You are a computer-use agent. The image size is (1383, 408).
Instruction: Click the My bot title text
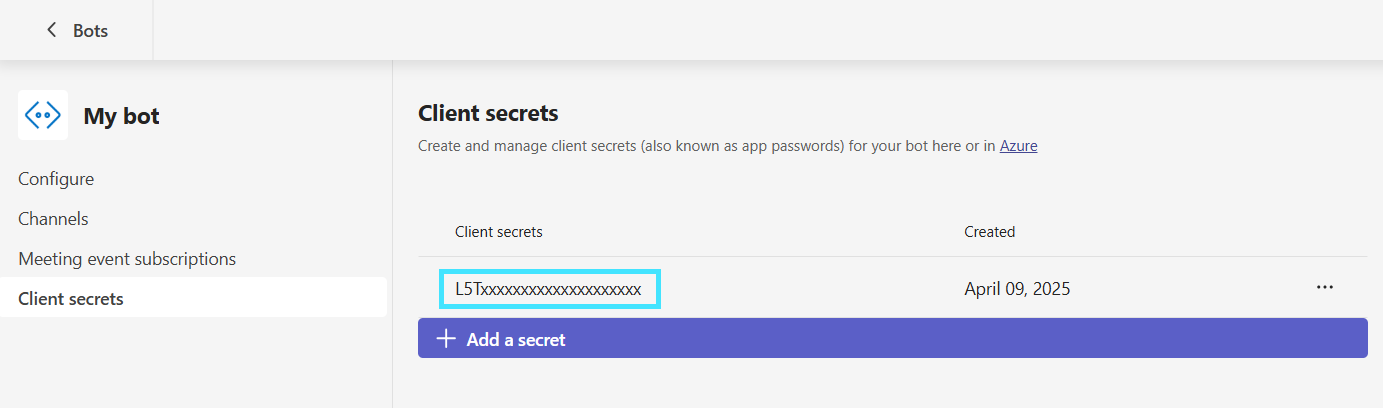pyautogui.click(x=121, y=116)
